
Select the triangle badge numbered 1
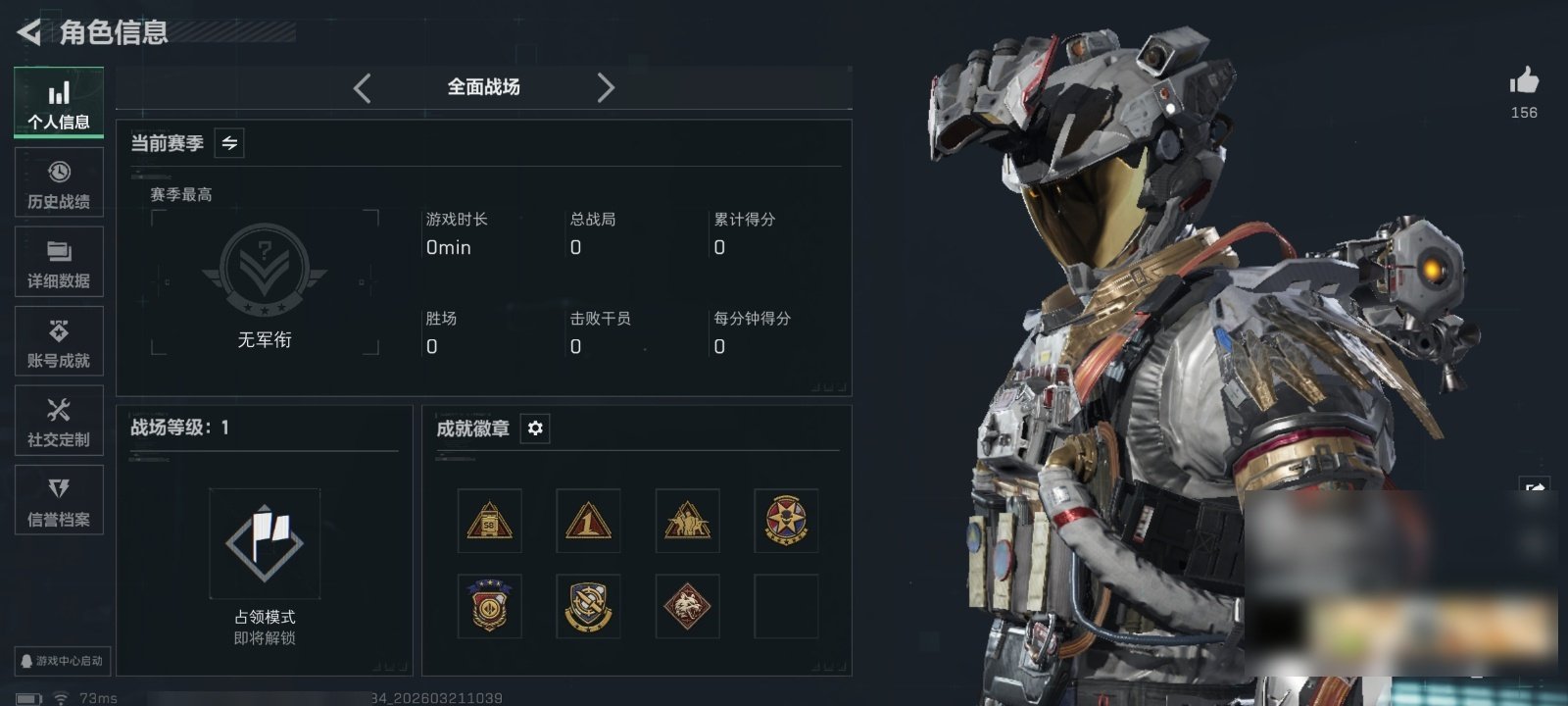[x=588, y=521]
